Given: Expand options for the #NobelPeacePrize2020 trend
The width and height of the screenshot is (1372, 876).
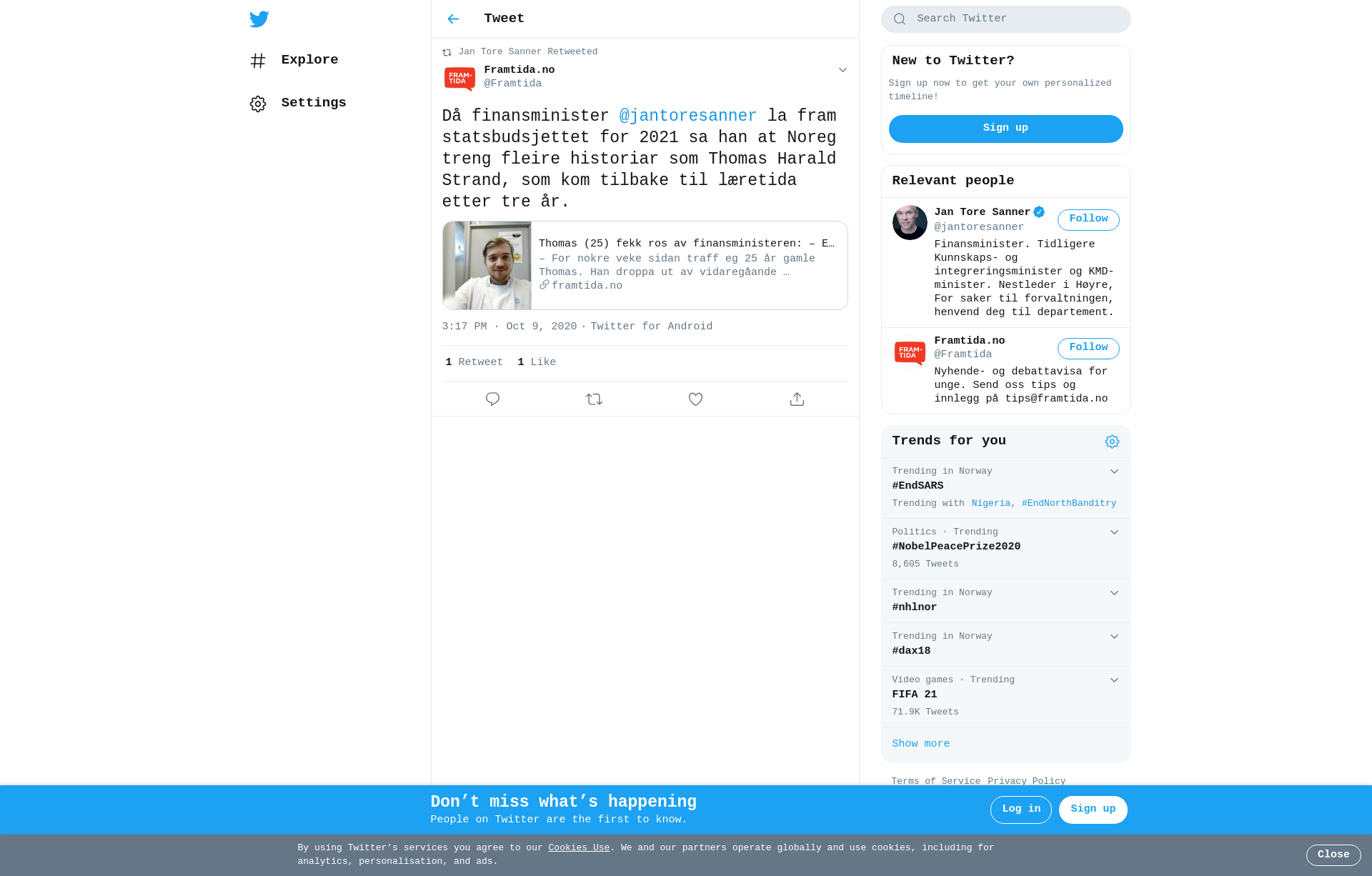Looking at the screenshot, I should [1114, 532].
